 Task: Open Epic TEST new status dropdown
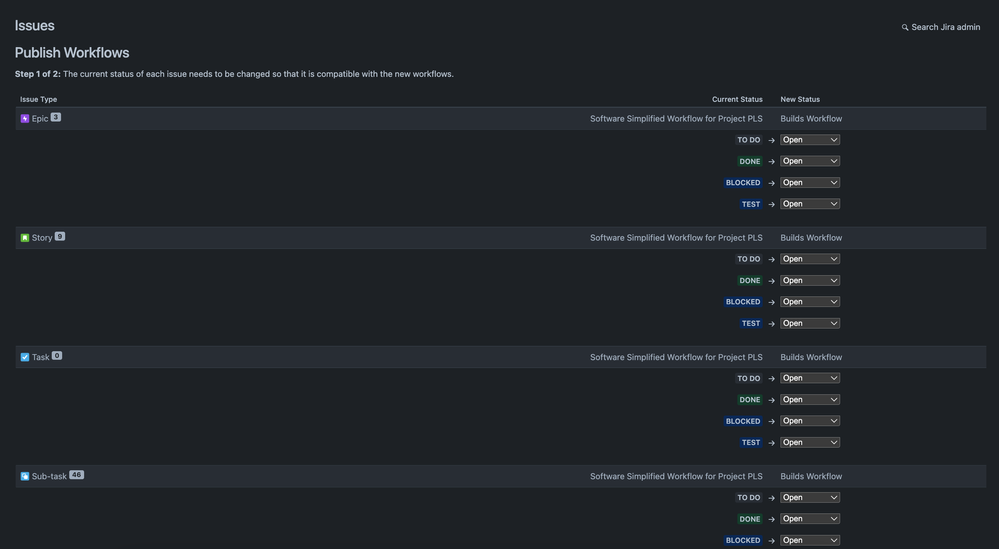click(x=810, y=204)
